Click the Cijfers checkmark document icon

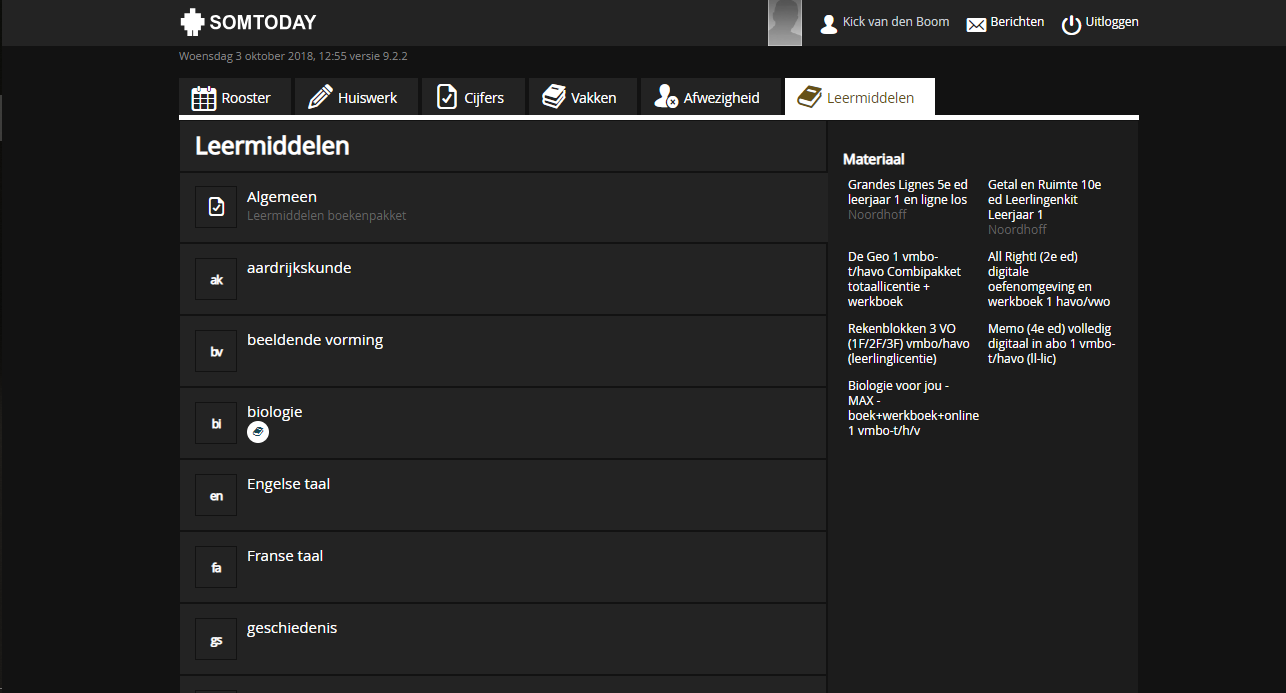(447, 97)
